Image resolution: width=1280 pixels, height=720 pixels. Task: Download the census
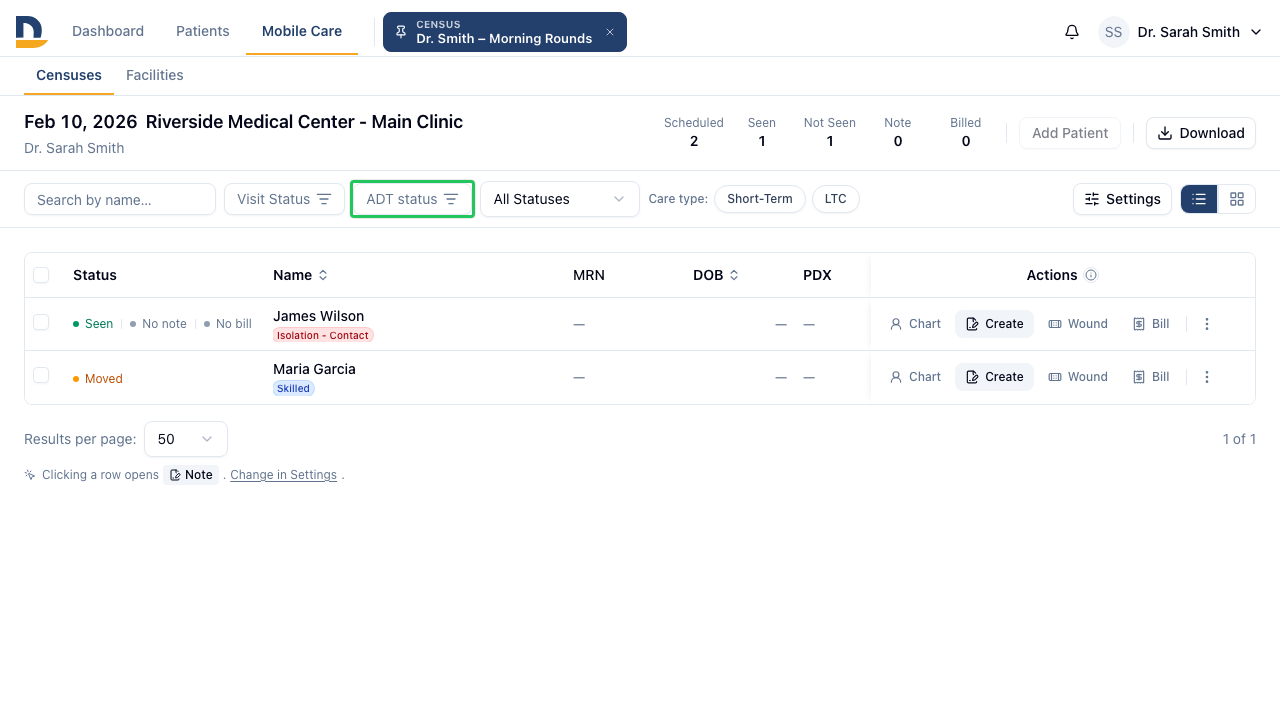pyautogui.click(x=1201, y=133)
